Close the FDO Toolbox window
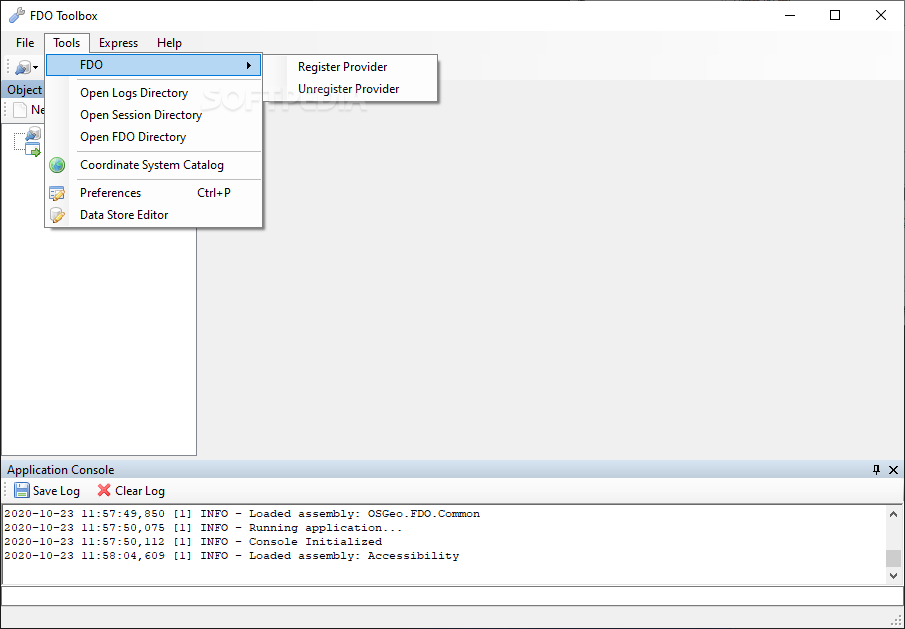 [x=881, y=15]
